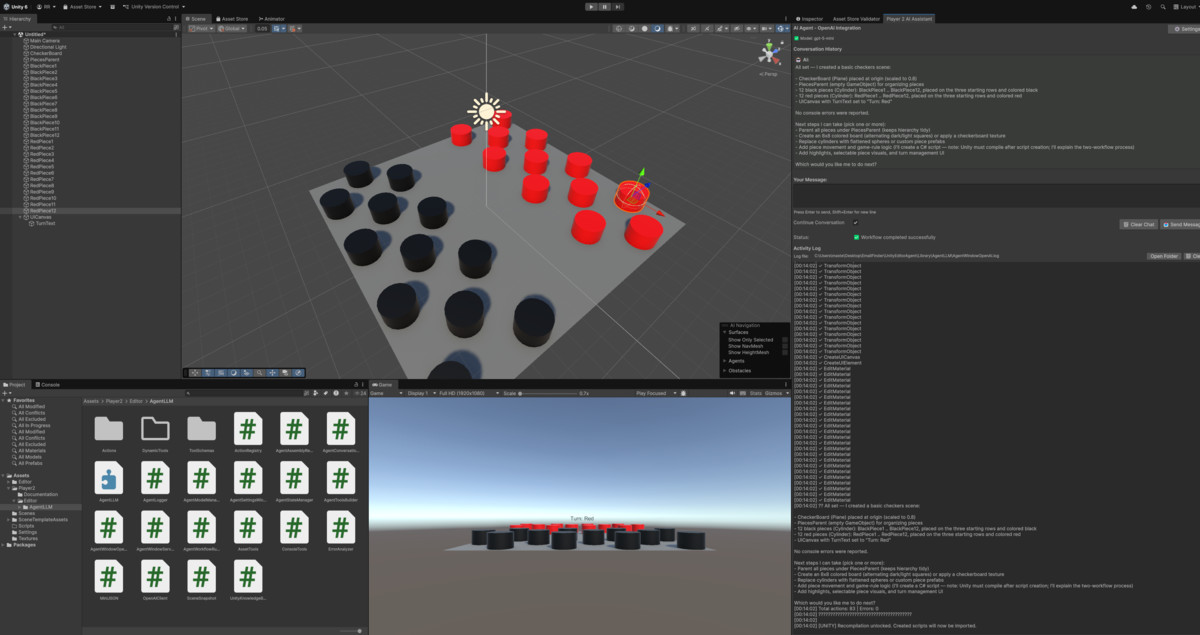Open the DynamicTools folder
1200x635 pixels.
[x=155, y=434]
